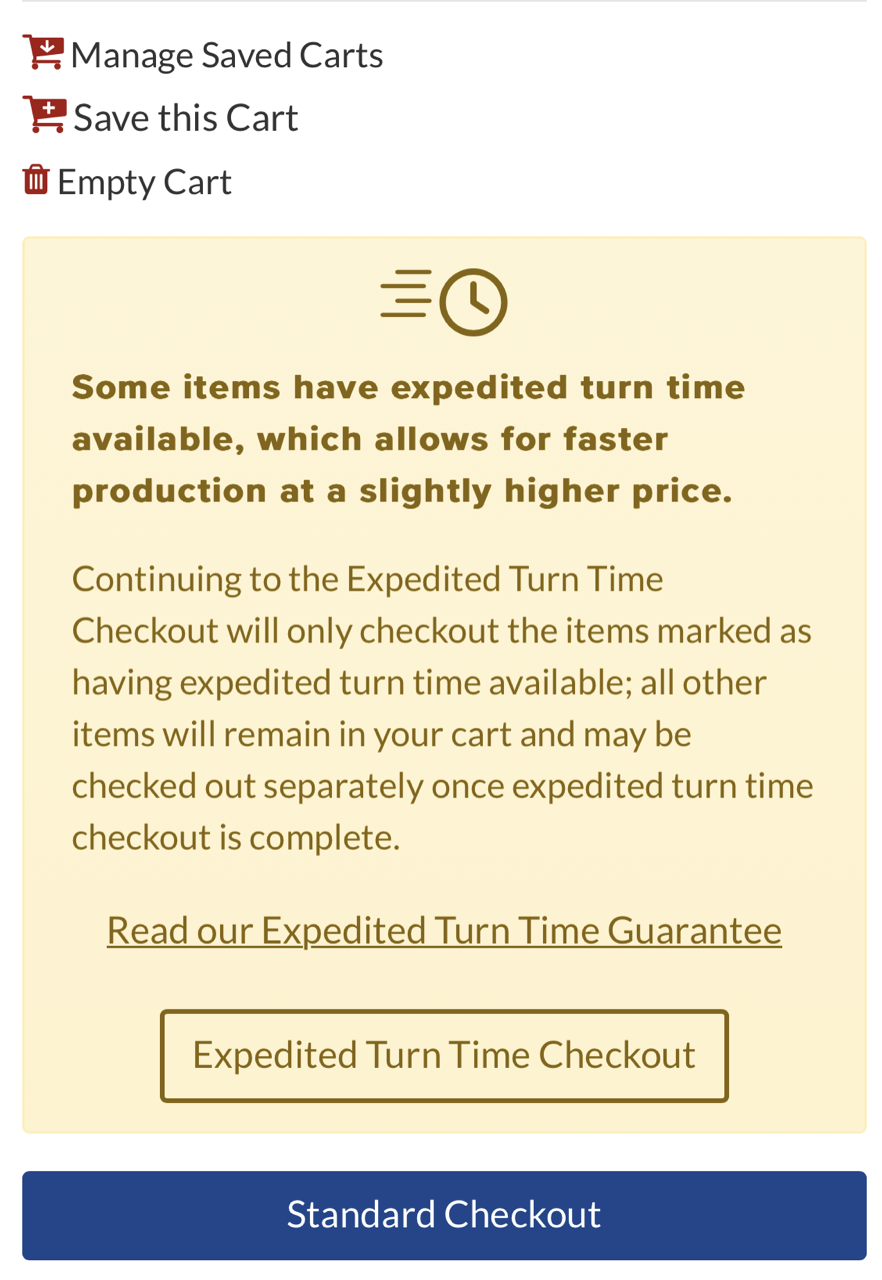Click the expedited turn time notice panel

tap(444, 684)
